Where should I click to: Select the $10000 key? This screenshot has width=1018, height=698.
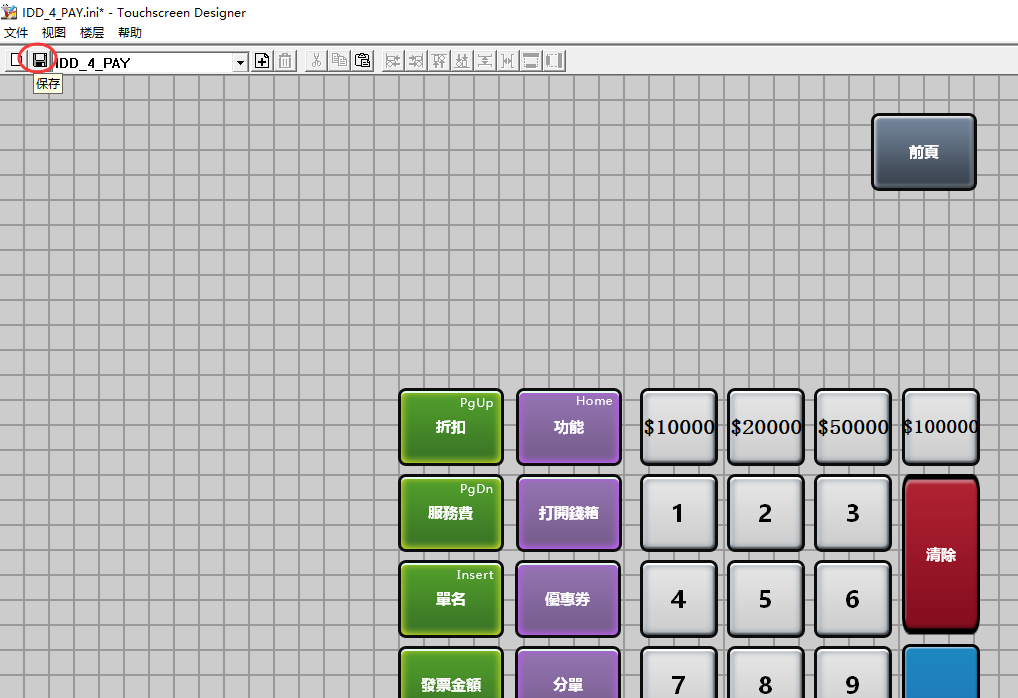[678, 427]
